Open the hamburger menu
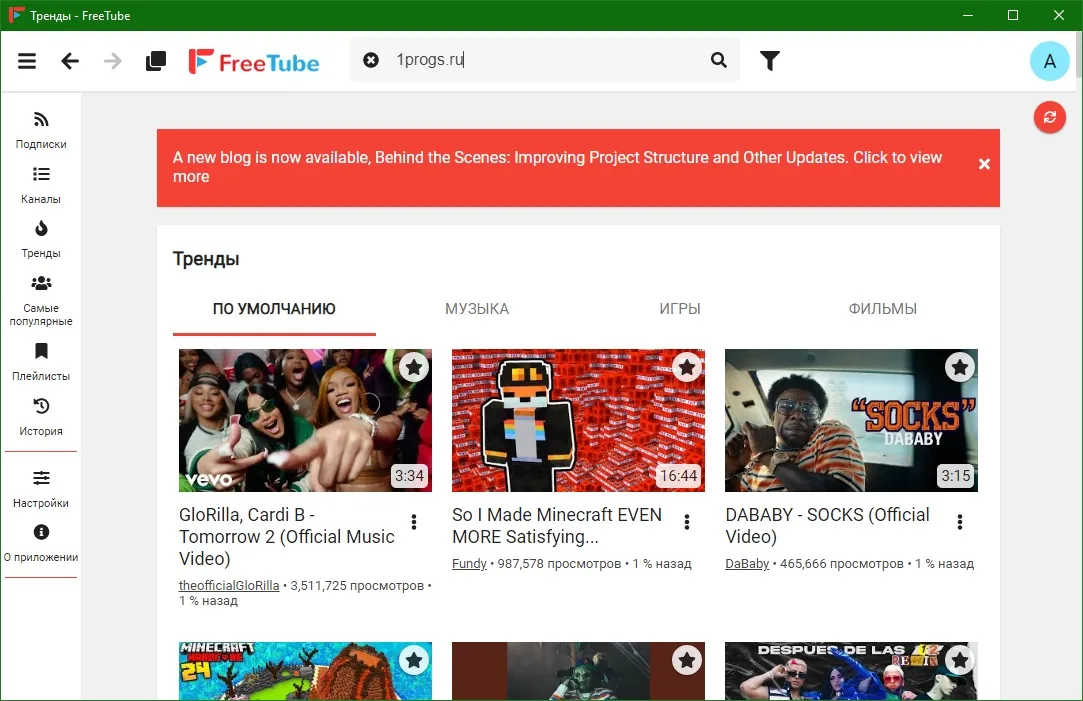 click(27, 61)
